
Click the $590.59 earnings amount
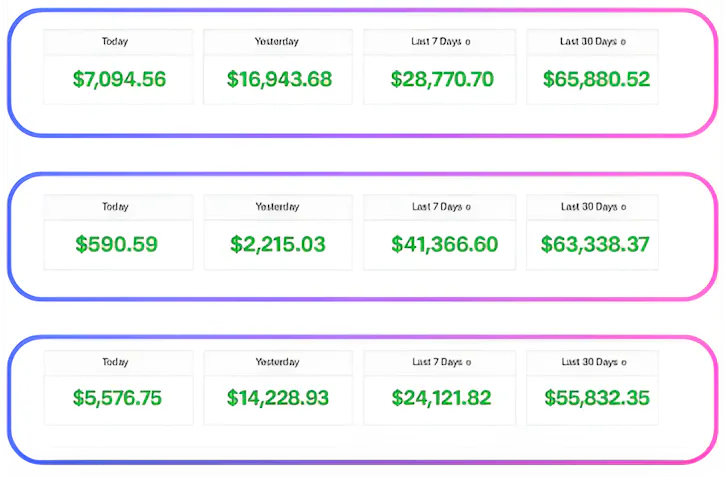click(x=116, y=243)
